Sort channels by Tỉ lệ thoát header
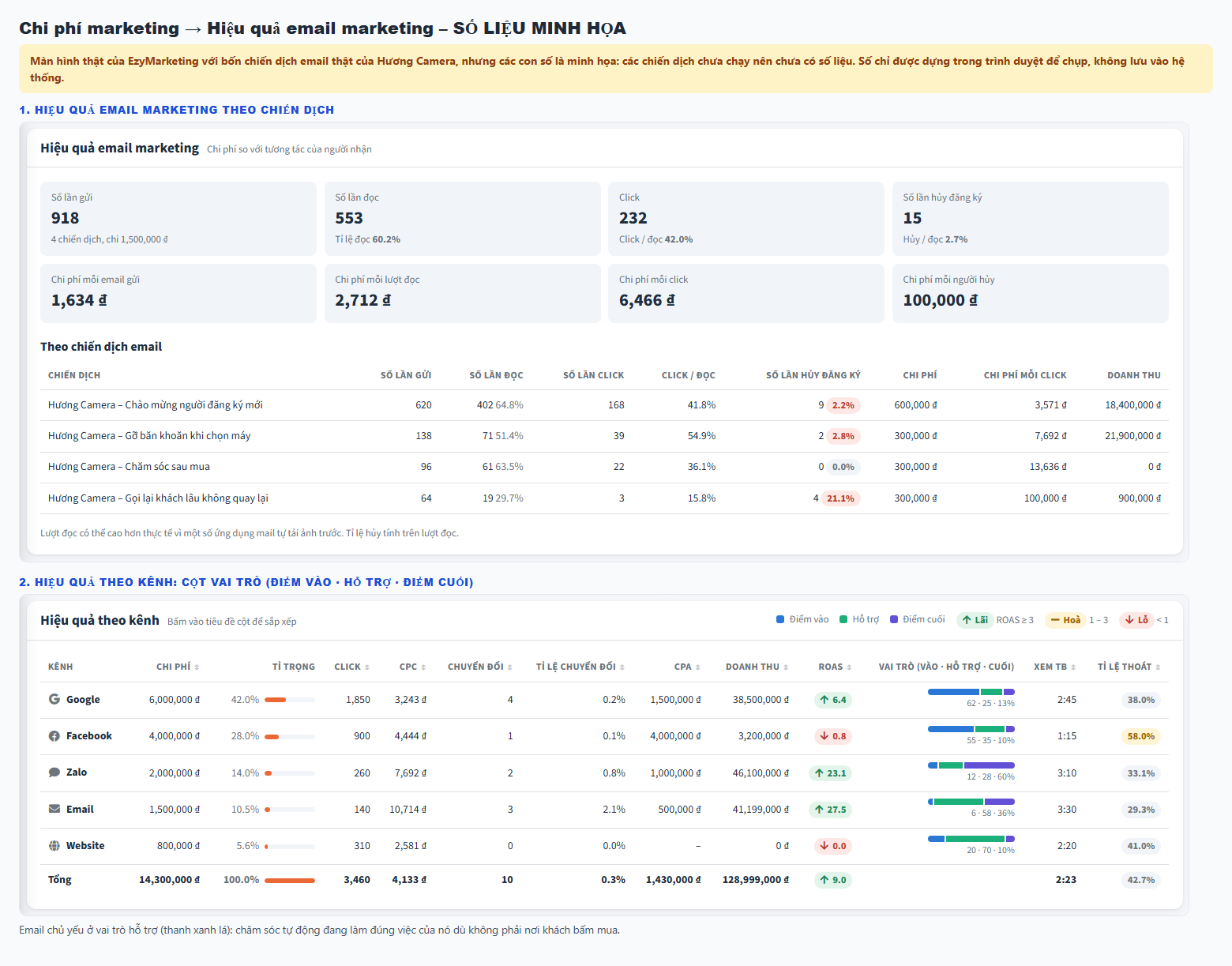 point(1129,667)
